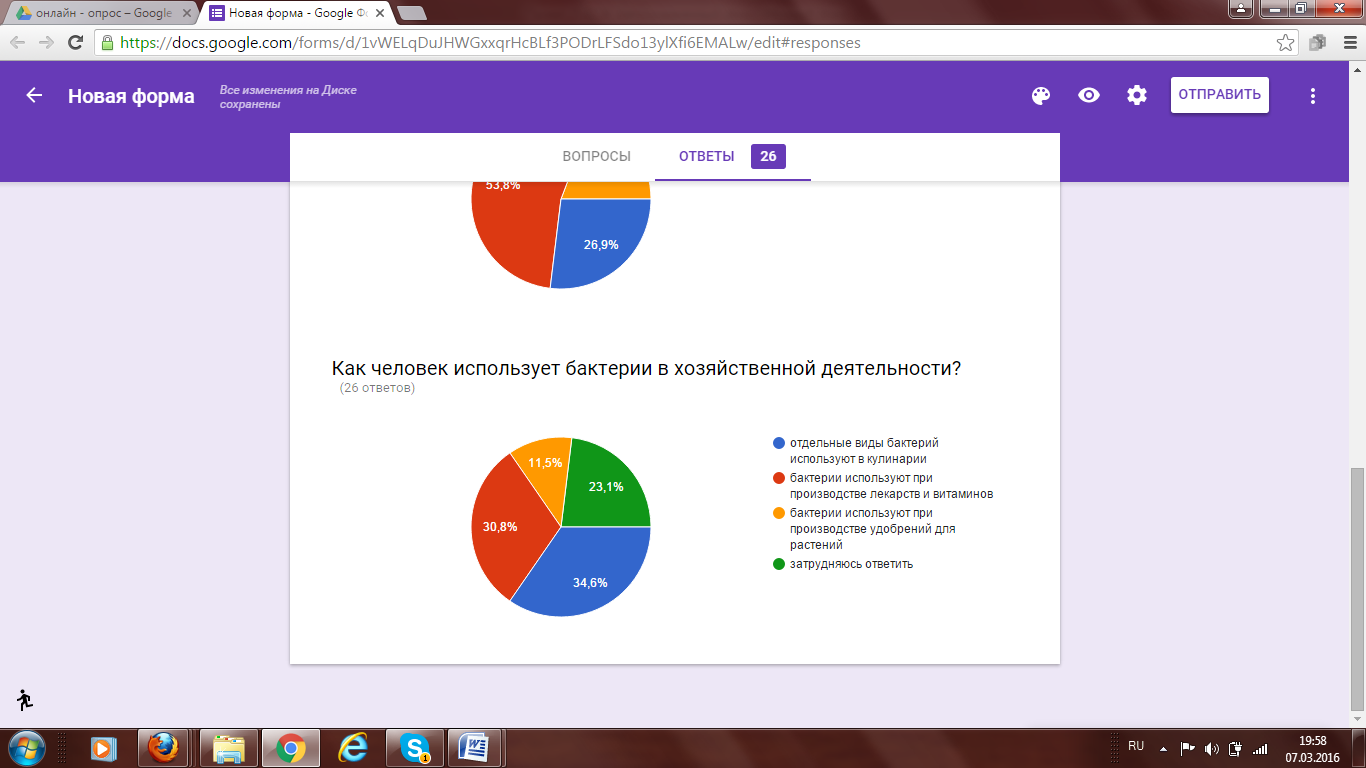Click the back arrow beside Новая форма
Viewport: 1366px width, 768px height.
pyautogui.click(x=34, y=96)
